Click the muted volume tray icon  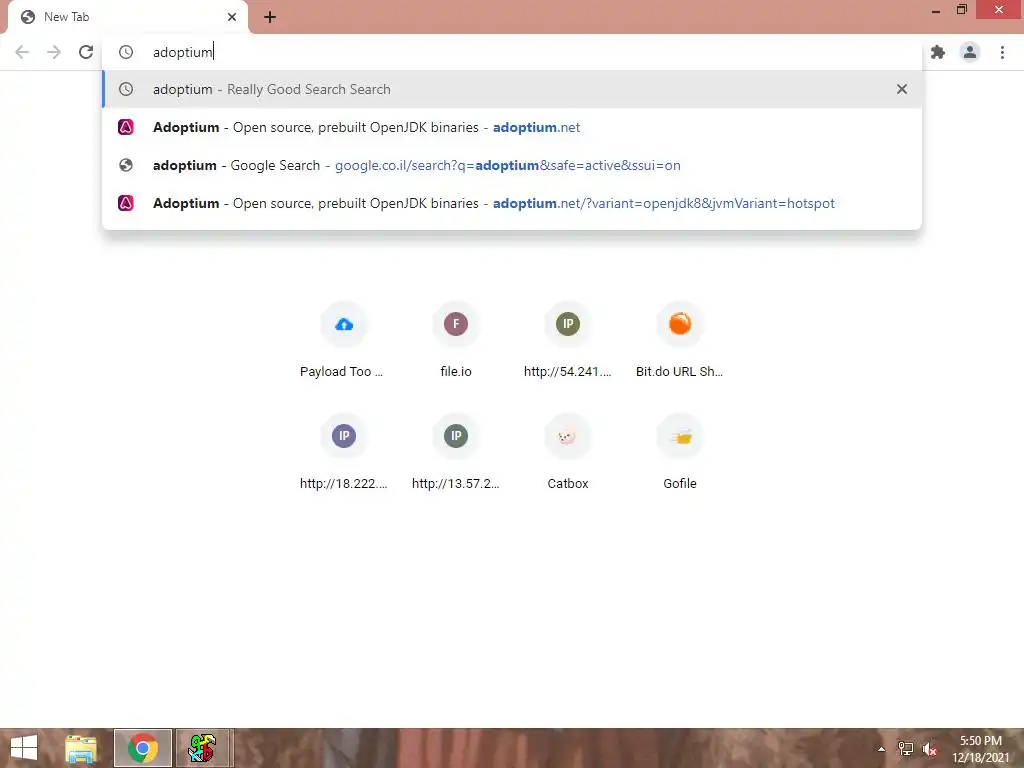[x=930, y=749]
